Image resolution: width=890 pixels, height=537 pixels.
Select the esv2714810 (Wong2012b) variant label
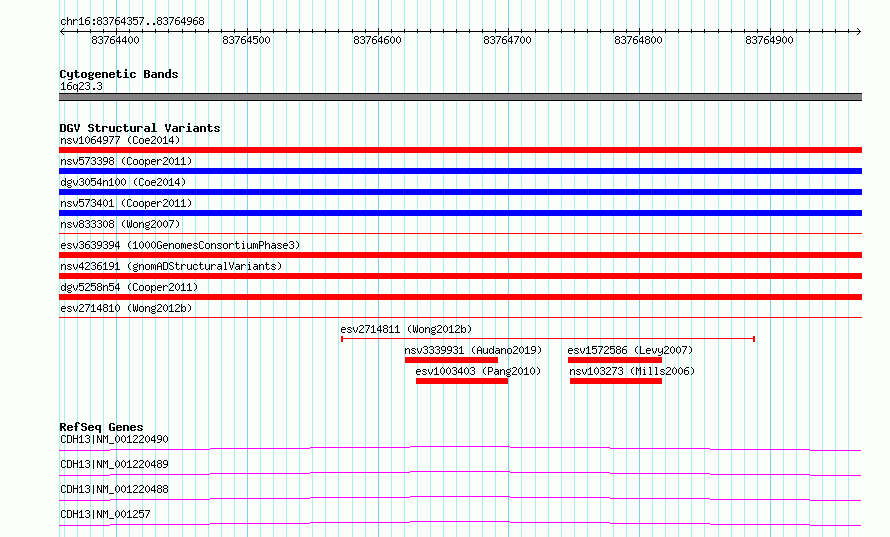click(126, 308)
